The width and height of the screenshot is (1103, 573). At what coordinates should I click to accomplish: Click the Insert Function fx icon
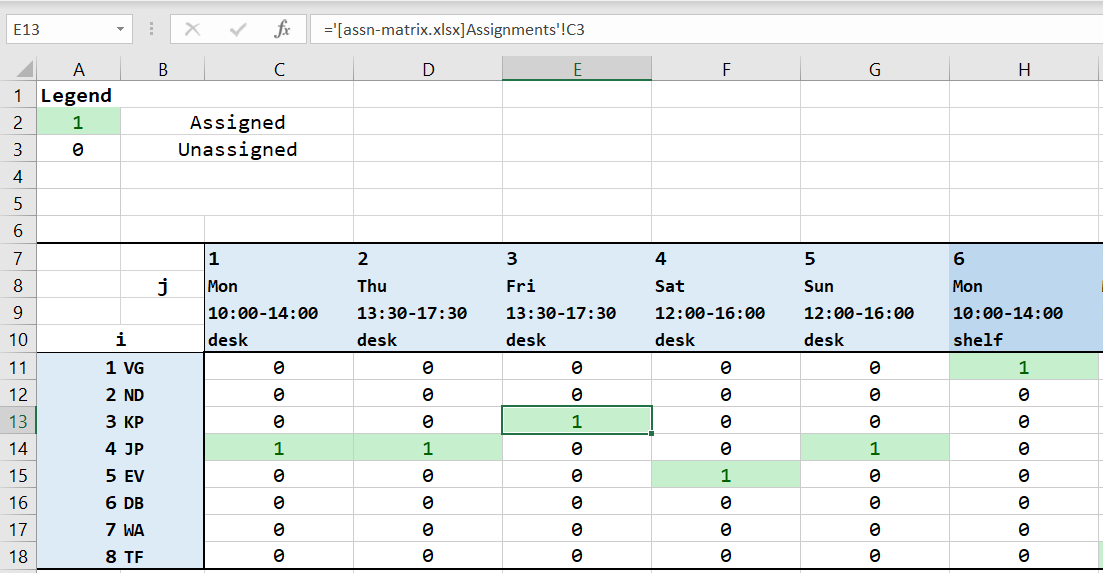(x=282, y=29)
